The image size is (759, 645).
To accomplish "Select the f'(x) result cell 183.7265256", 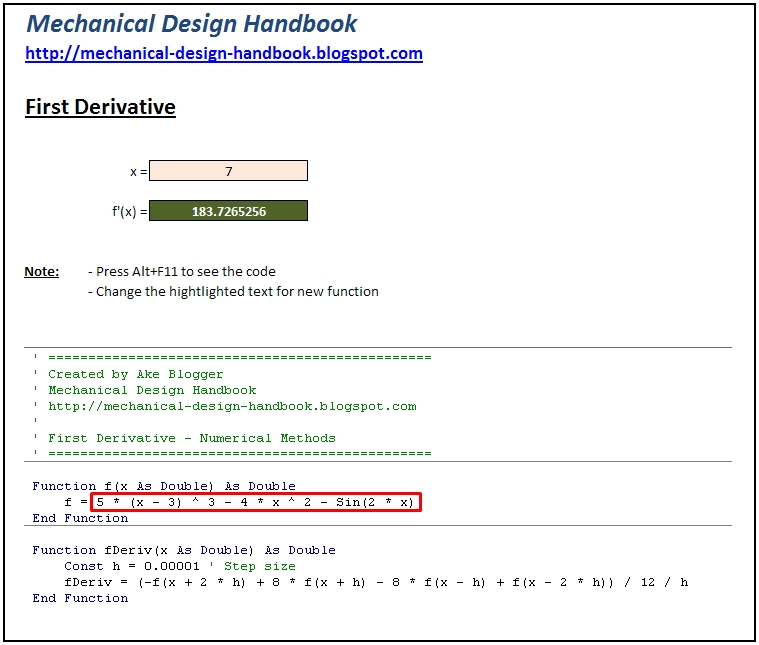I will click(x=228, y=211).
